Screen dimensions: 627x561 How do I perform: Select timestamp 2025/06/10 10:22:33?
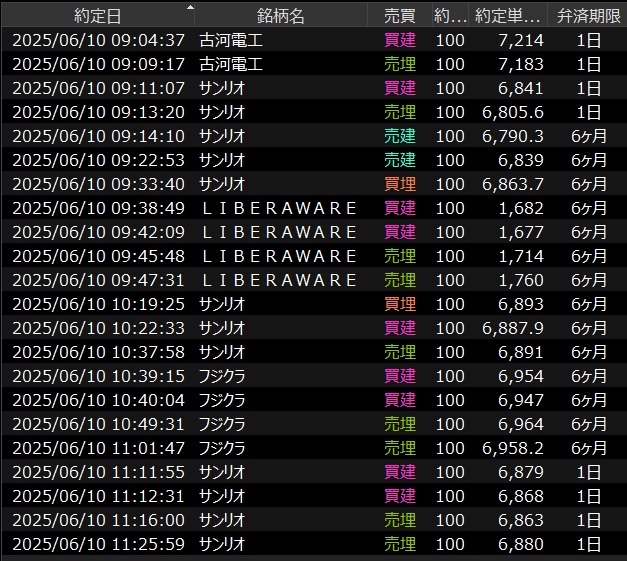coord(98,328)
